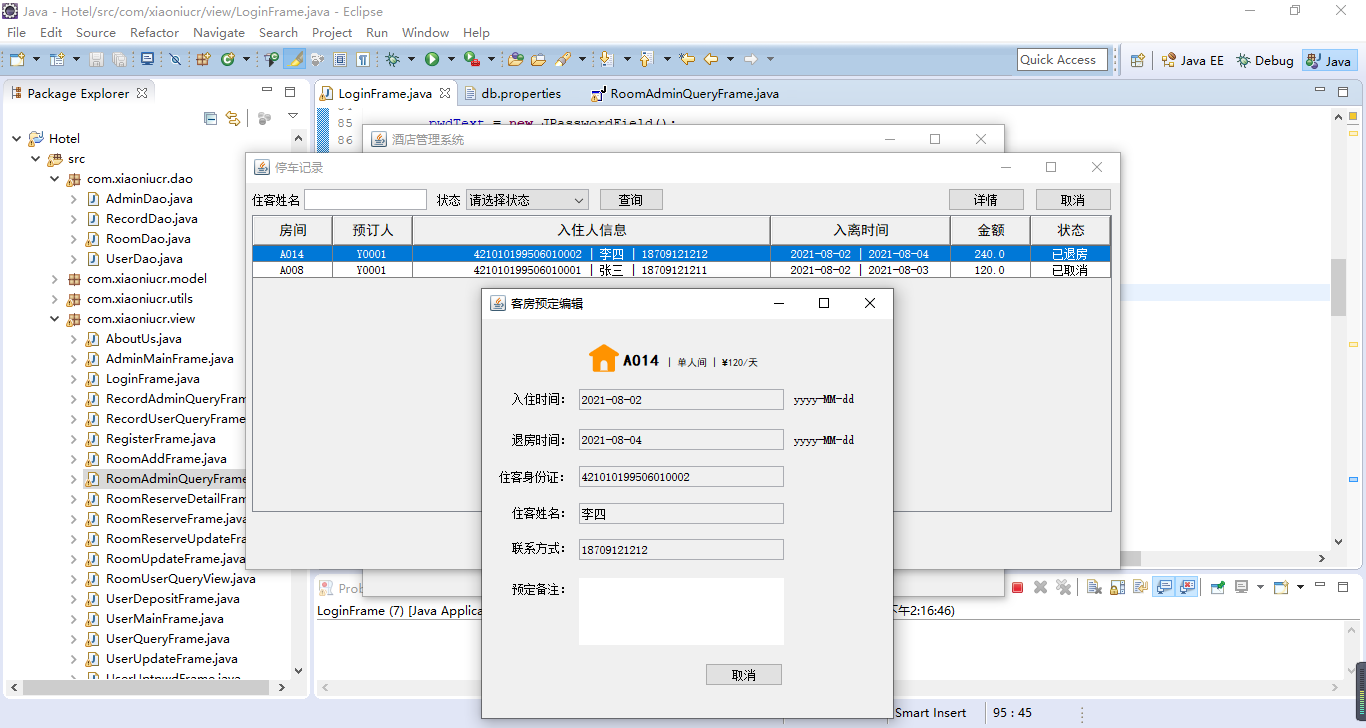This screenshot has height=728, width=1366.
Task: Click the Save toolbar icon
Action: (96, 60)
